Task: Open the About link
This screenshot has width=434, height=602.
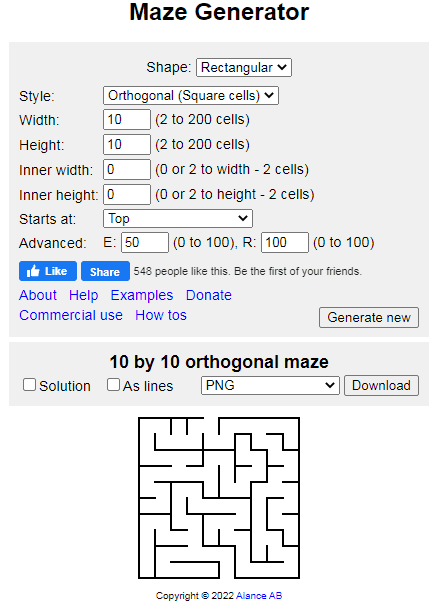Action: click(x=38, y=295)
